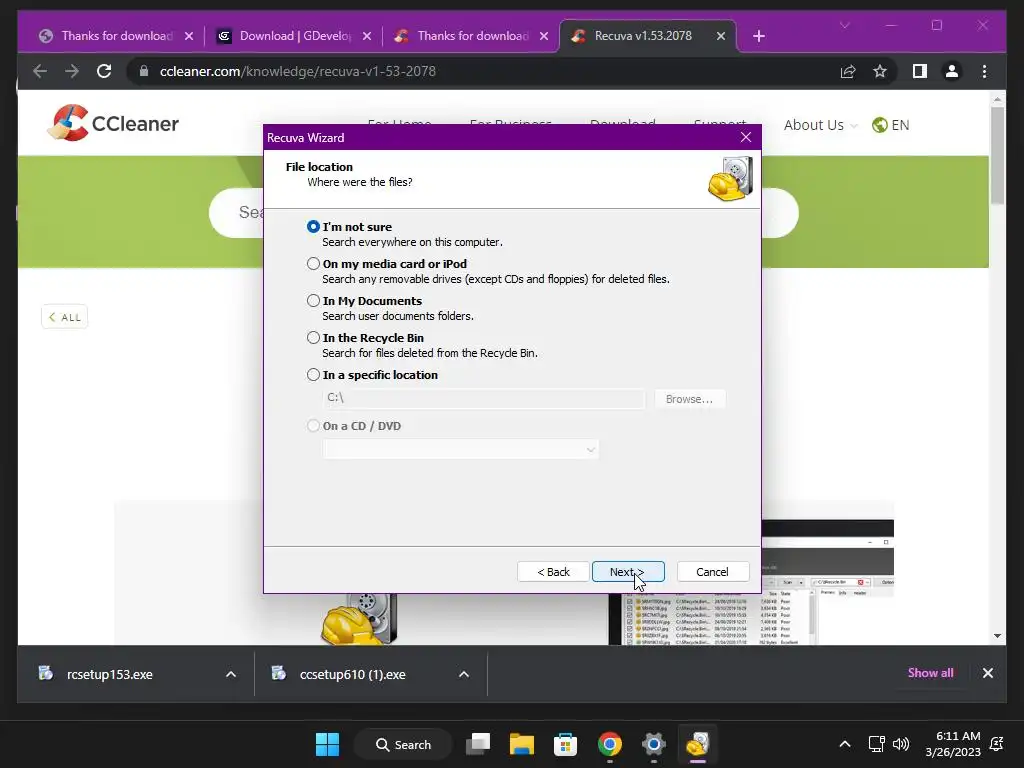Show hidden system tray icons

tap(844, 744)
